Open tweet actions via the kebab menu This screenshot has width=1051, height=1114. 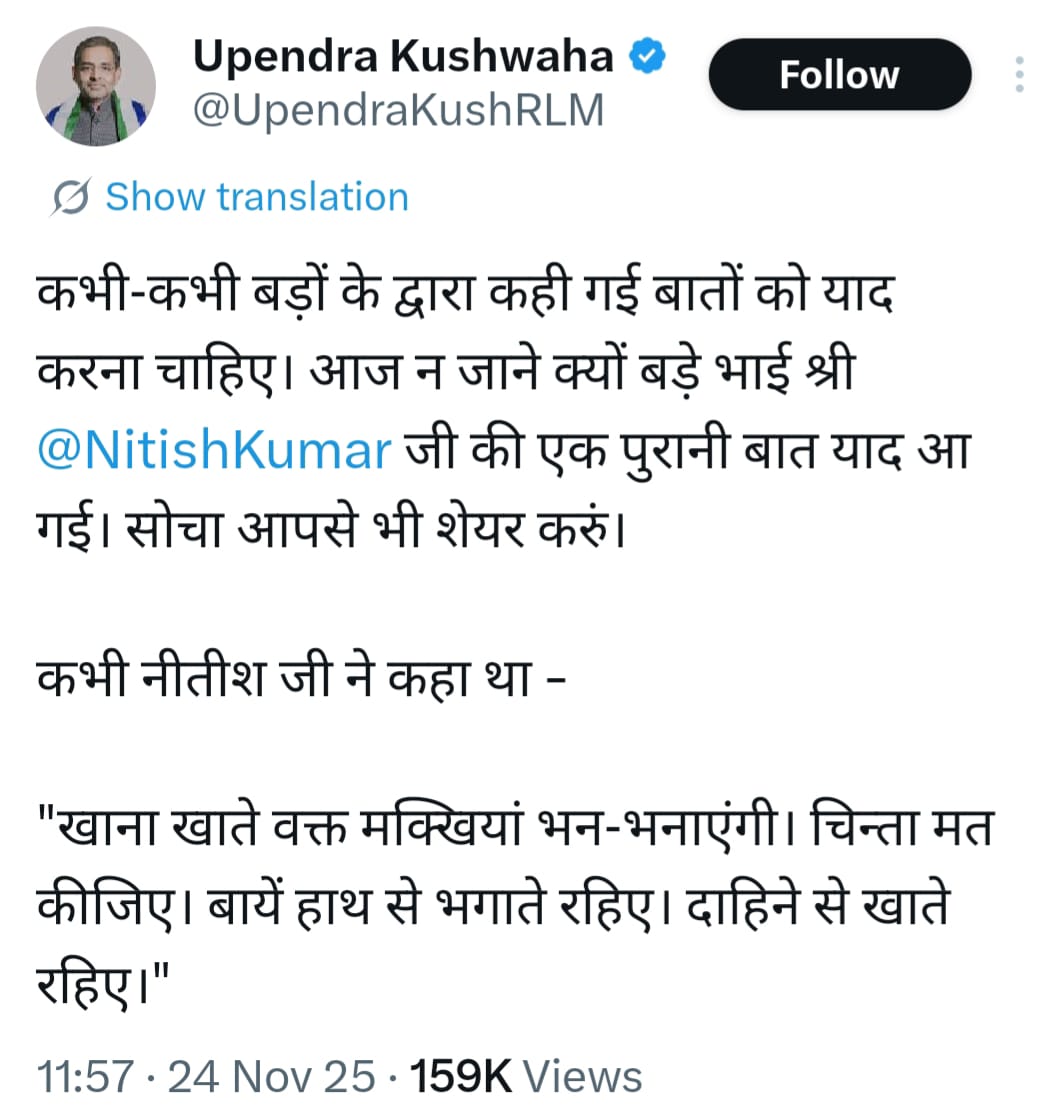tap(1020, 73)
